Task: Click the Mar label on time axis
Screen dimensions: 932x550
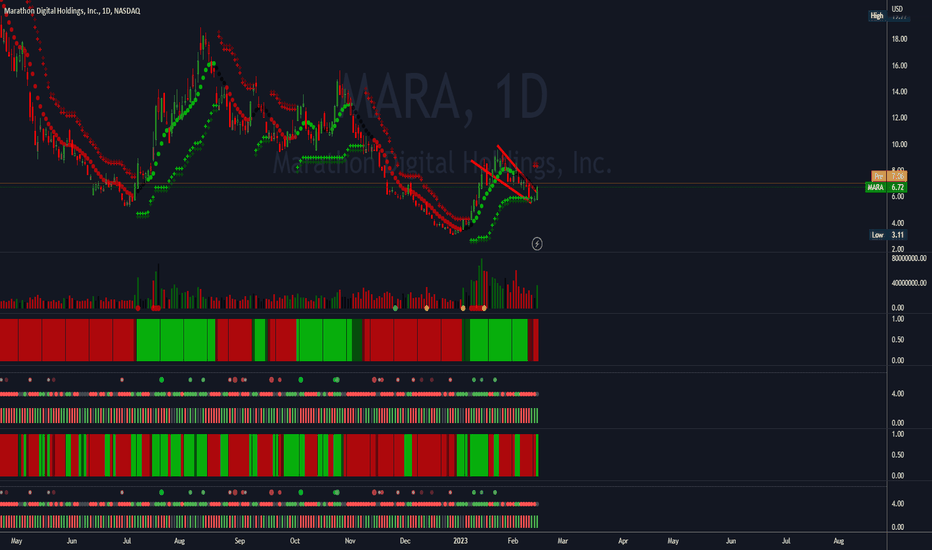Action: [562, 541]
